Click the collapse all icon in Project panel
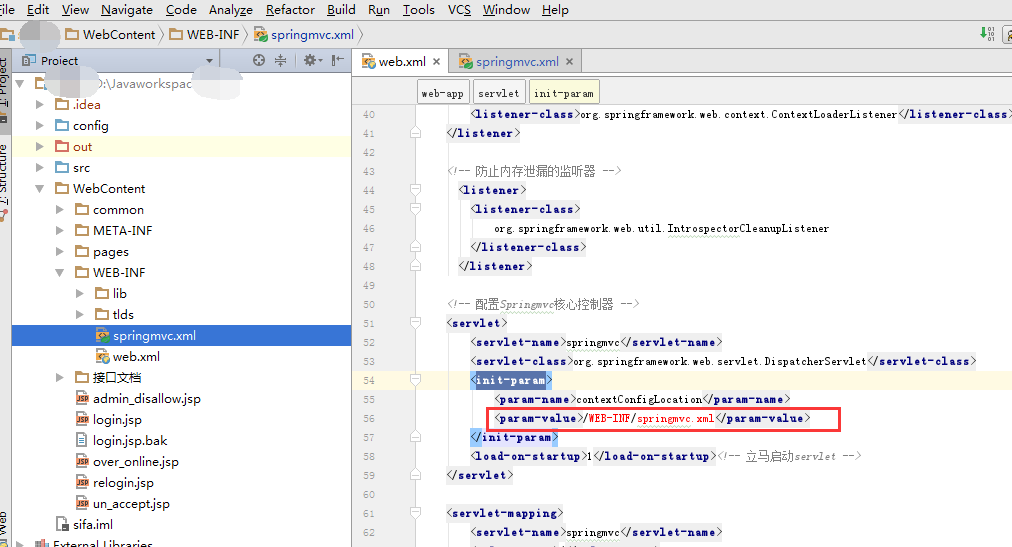This screenshot has width=1012, height=547. coord(281,60)
